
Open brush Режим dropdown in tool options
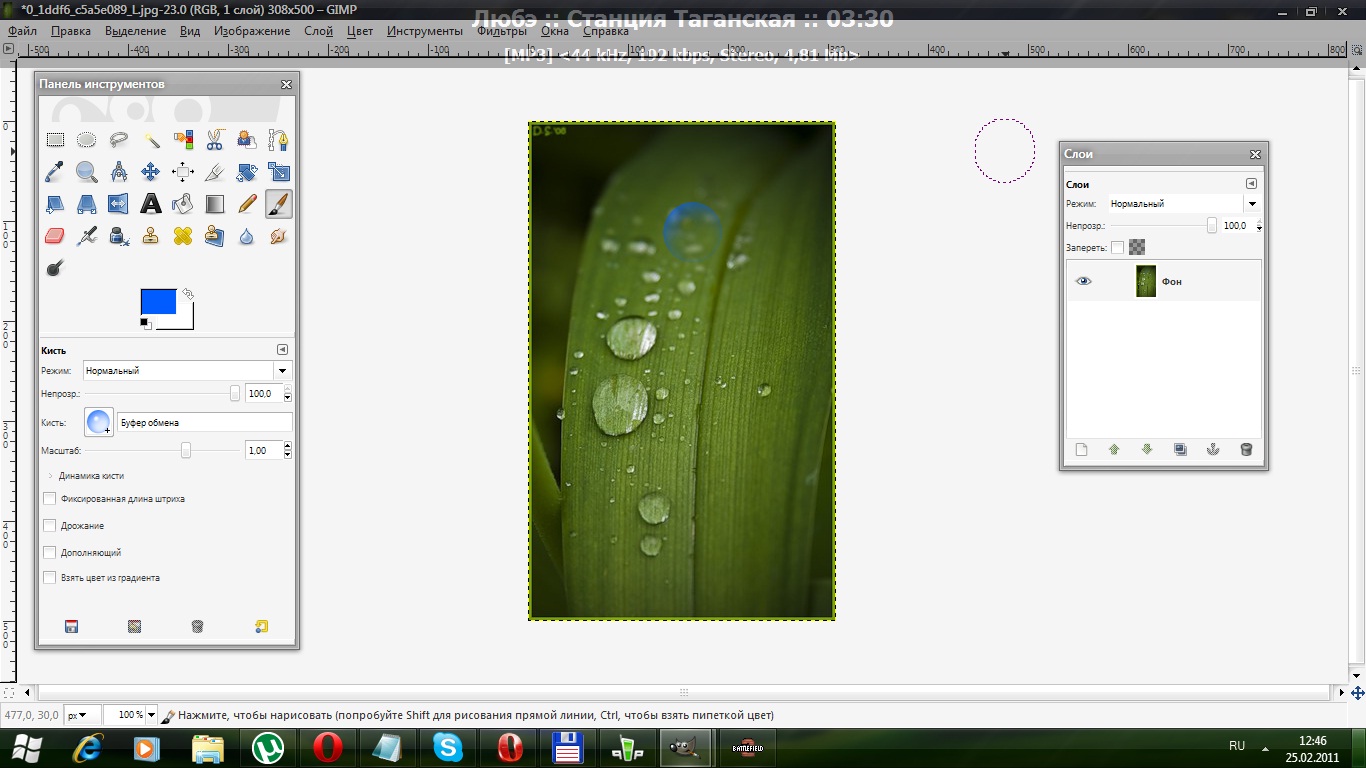187,371
